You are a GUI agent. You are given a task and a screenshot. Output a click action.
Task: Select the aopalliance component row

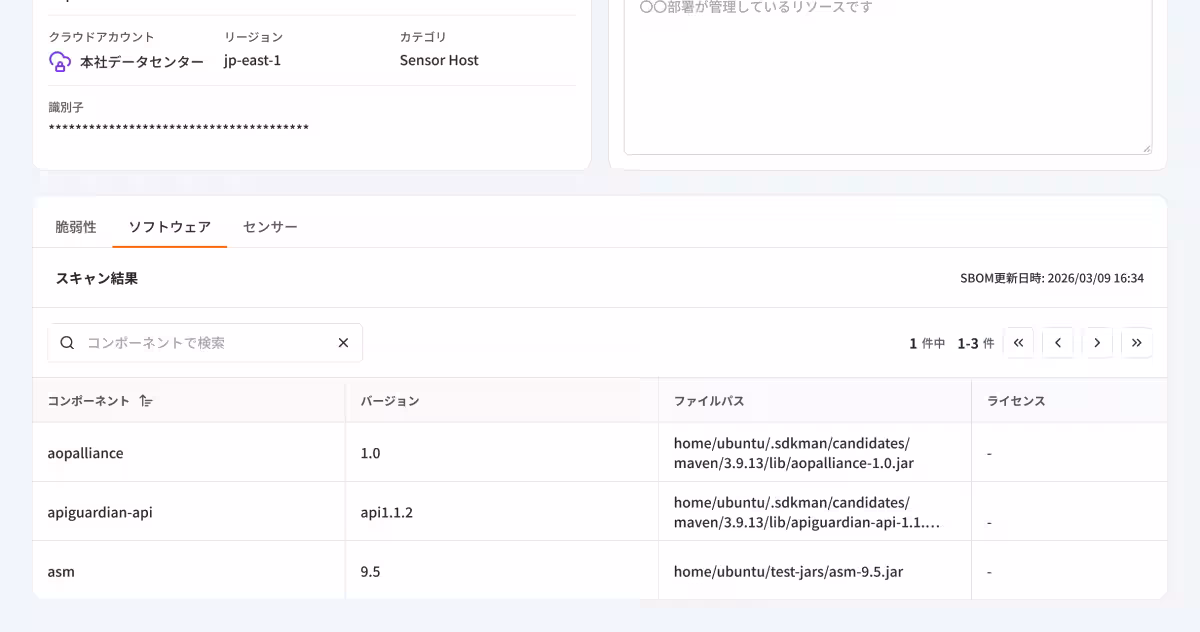(x=85, y=452)
